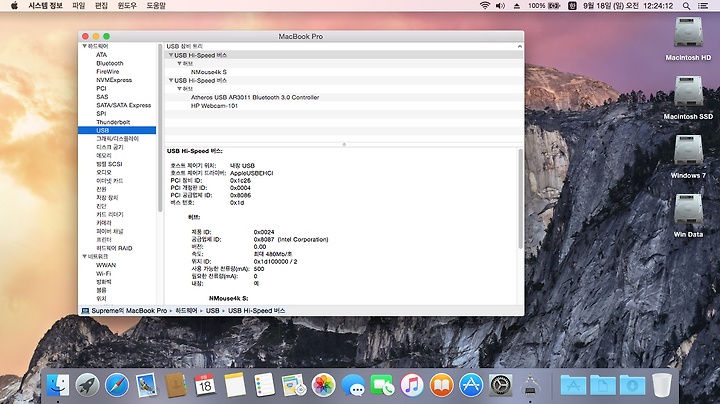The width and height of the screenshot is (720, 404).
Task: Open Photos pinwheel icon in Dock
Action: click(323, 385)
